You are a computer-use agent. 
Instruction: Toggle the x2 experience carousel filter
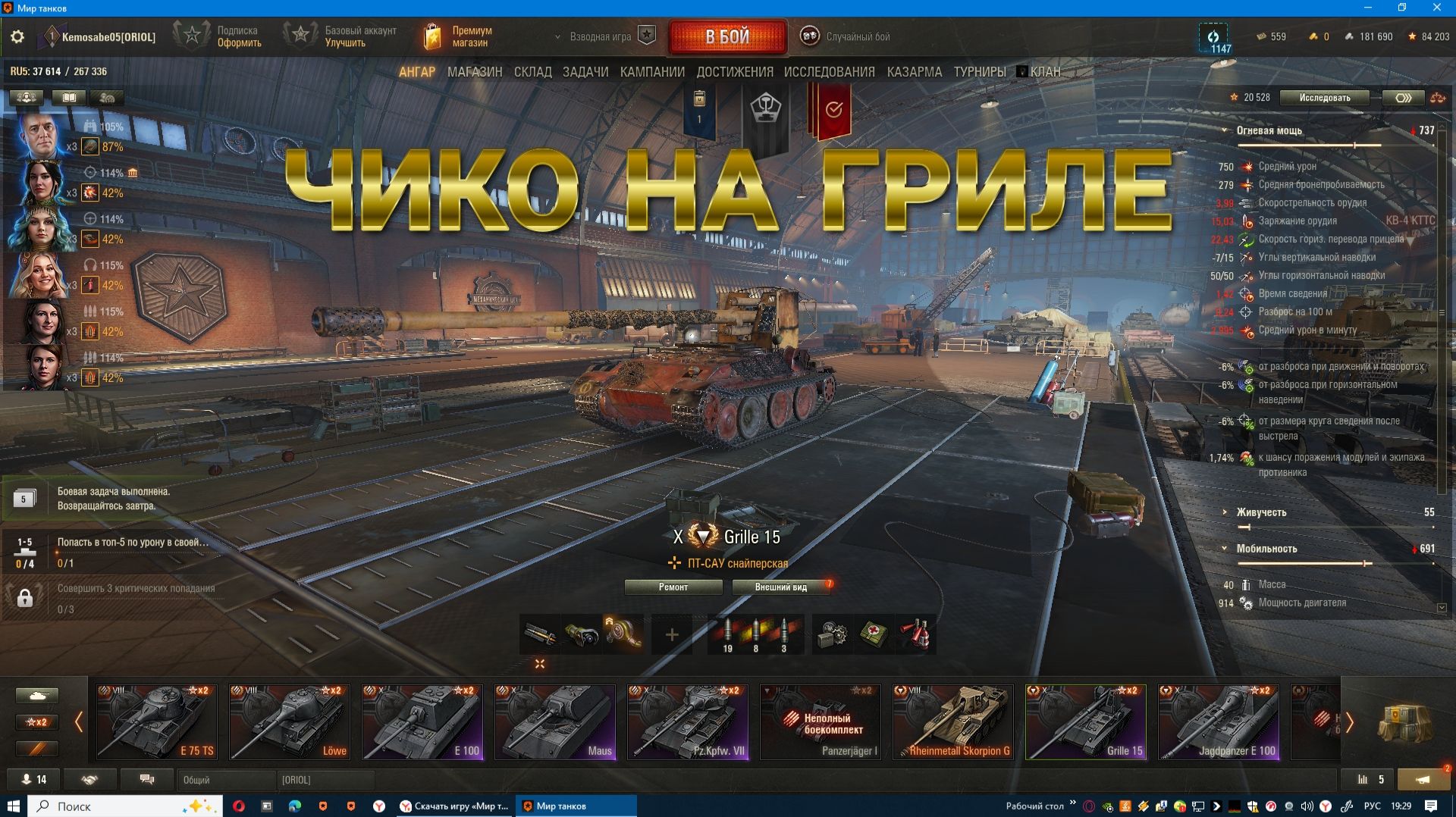point(37,722)
